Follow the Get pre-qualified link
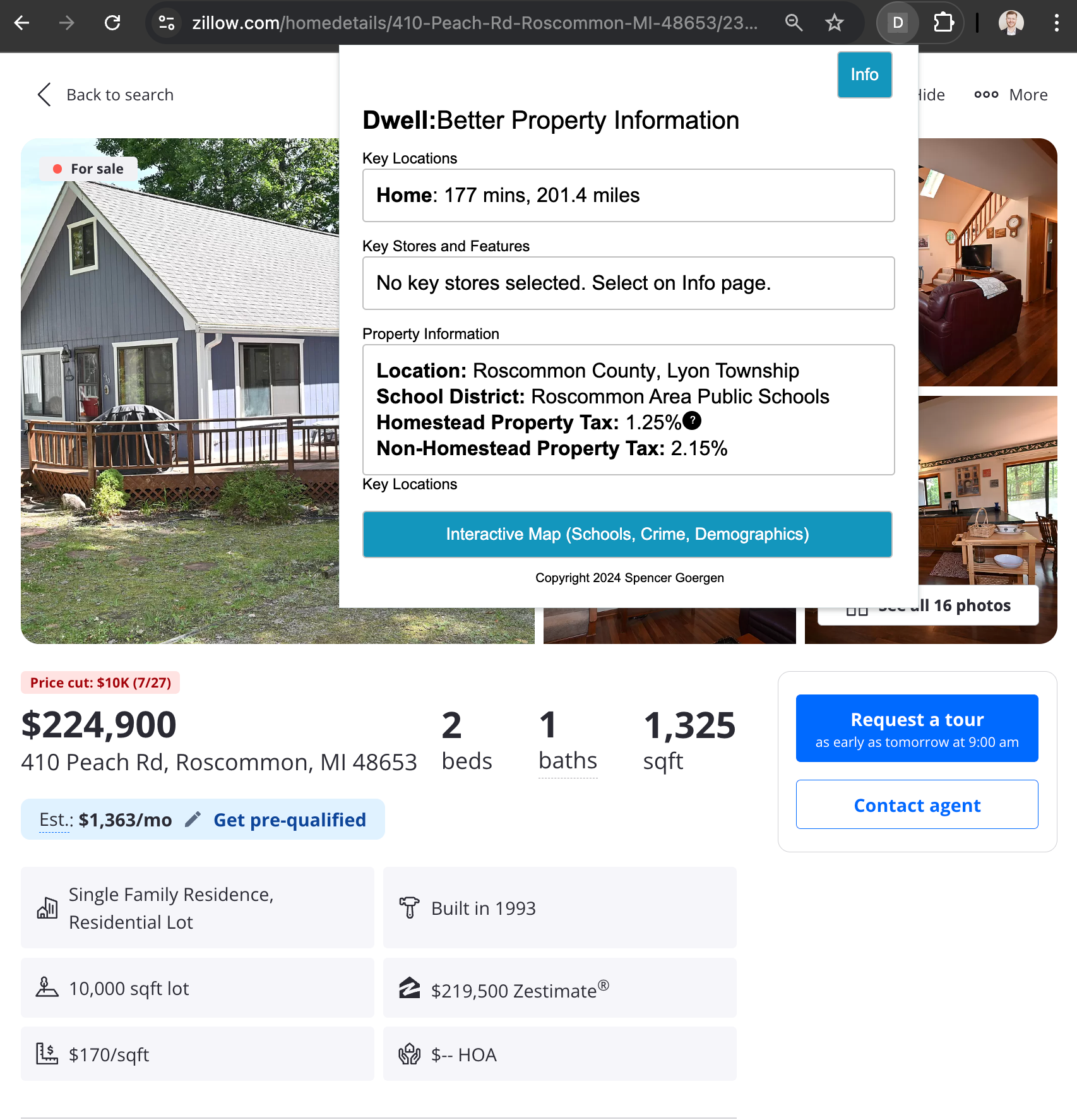 point(290,819)
